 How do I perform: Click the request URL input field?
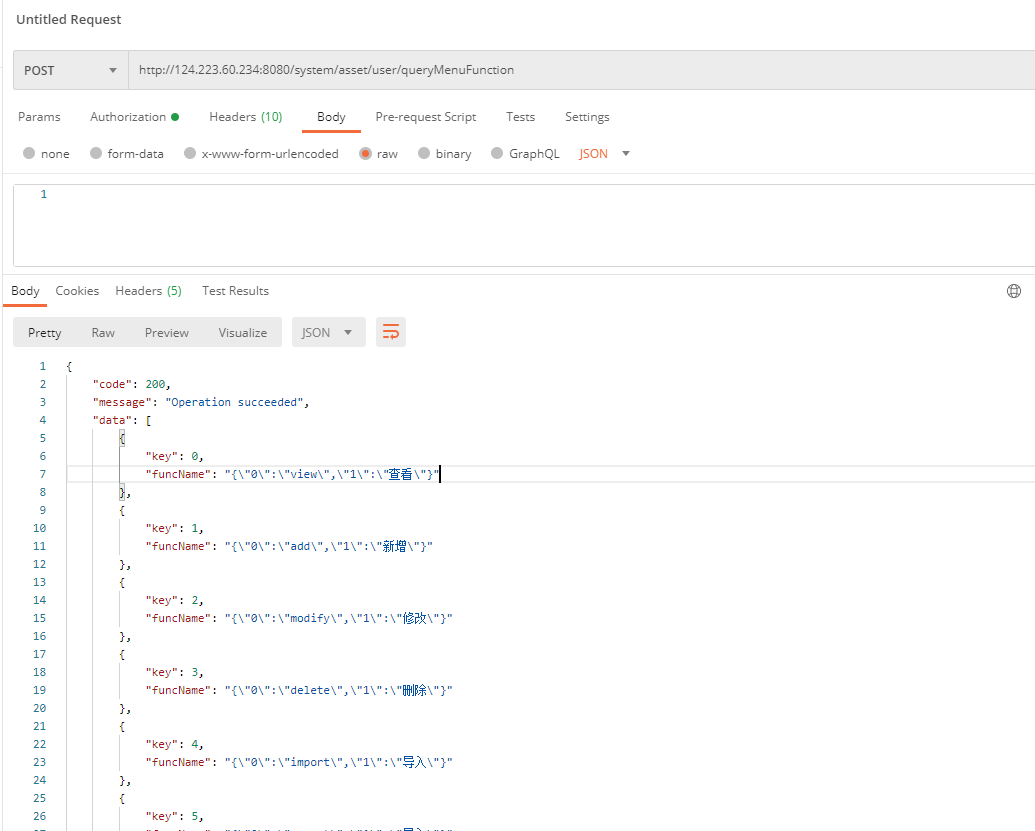pos(580,71)
